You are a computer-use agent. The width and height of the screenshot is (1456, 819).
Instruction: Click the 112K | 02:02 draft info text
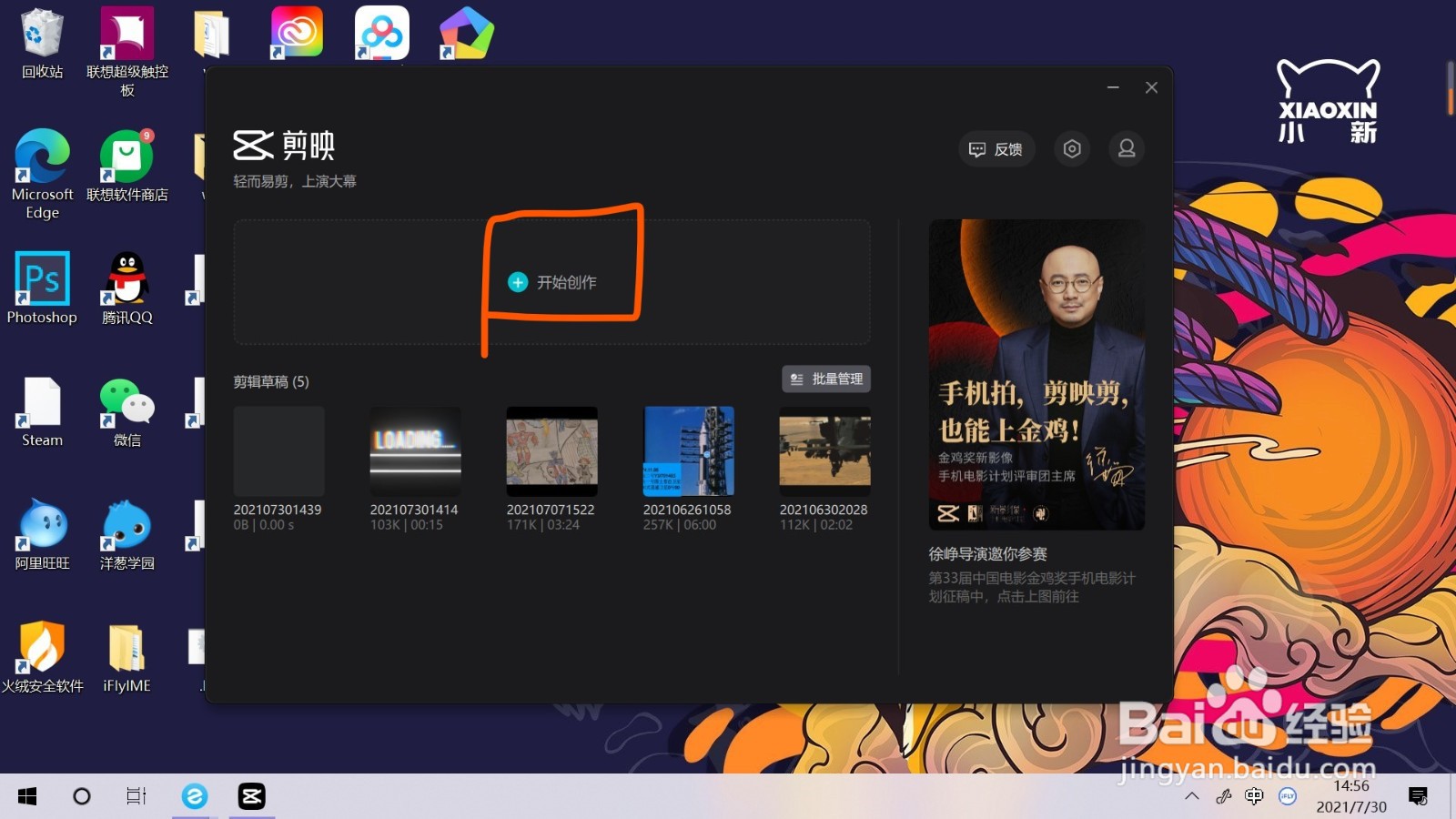pos(815,525)
